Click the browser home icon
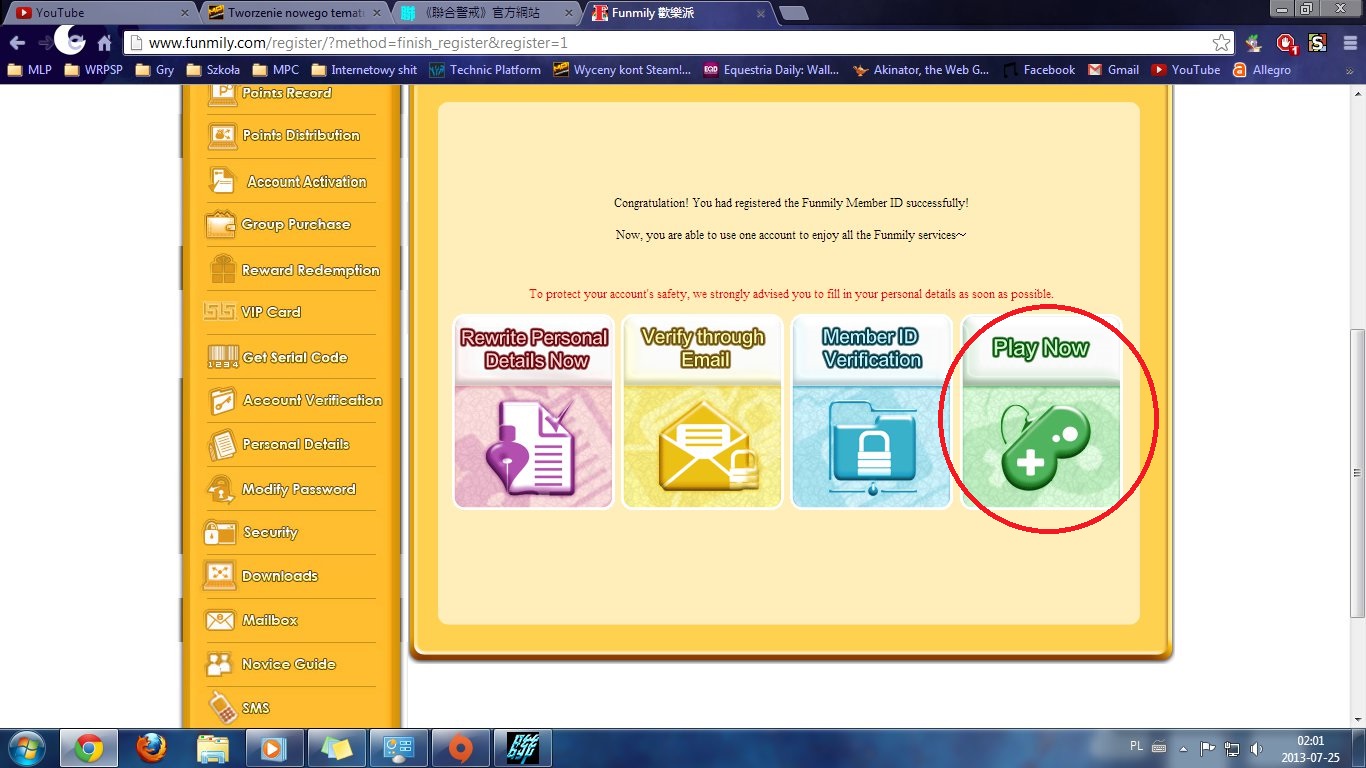This screenshot has width=1366, height=768. coord(105,43)
